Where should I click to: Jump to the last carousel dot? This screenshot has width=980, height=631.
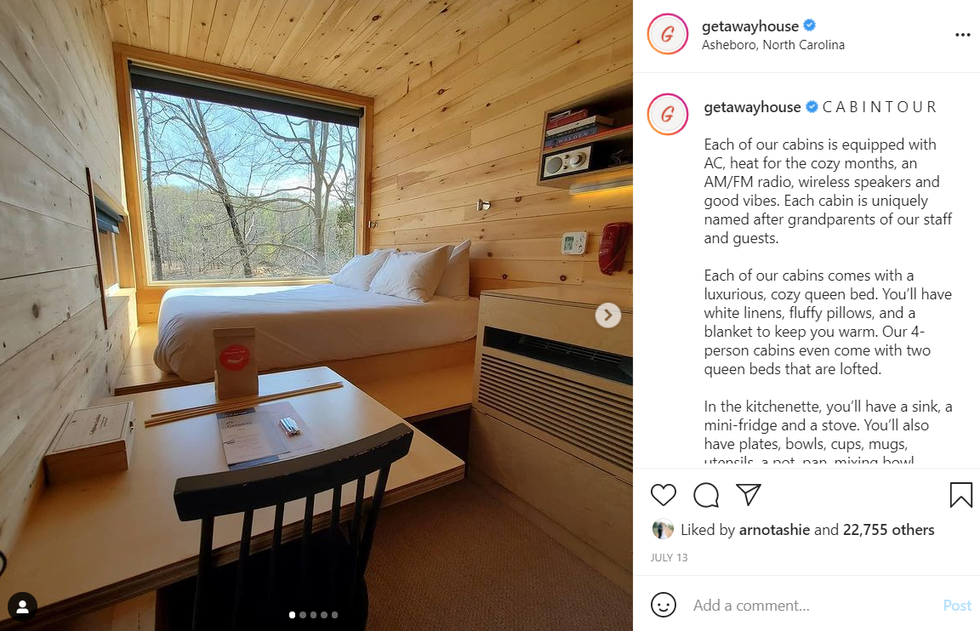coord(335,615)
